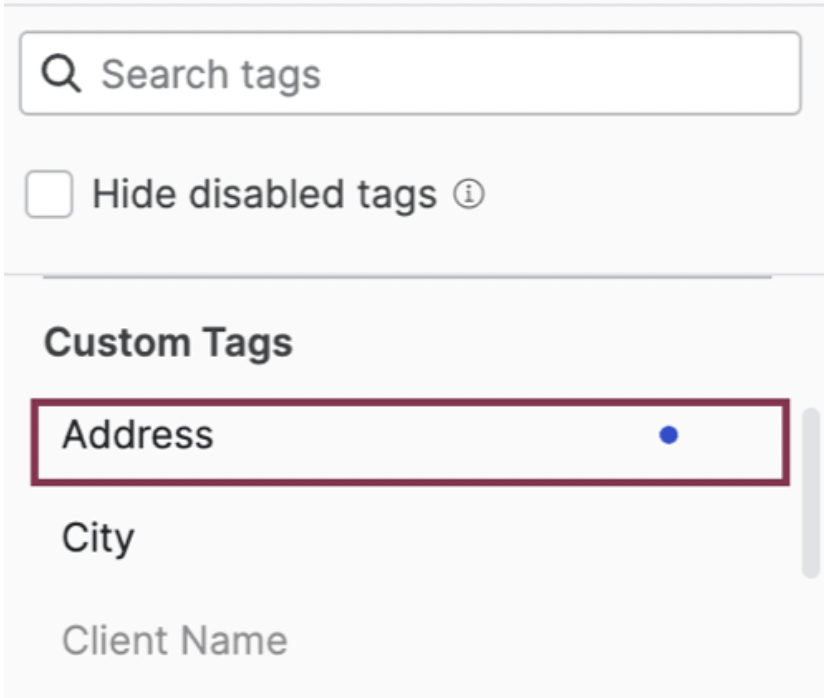This screenshot has width=824, height=698.
Task: Click the tag list vertical scrollbar
Action: [x=811, y=490]
